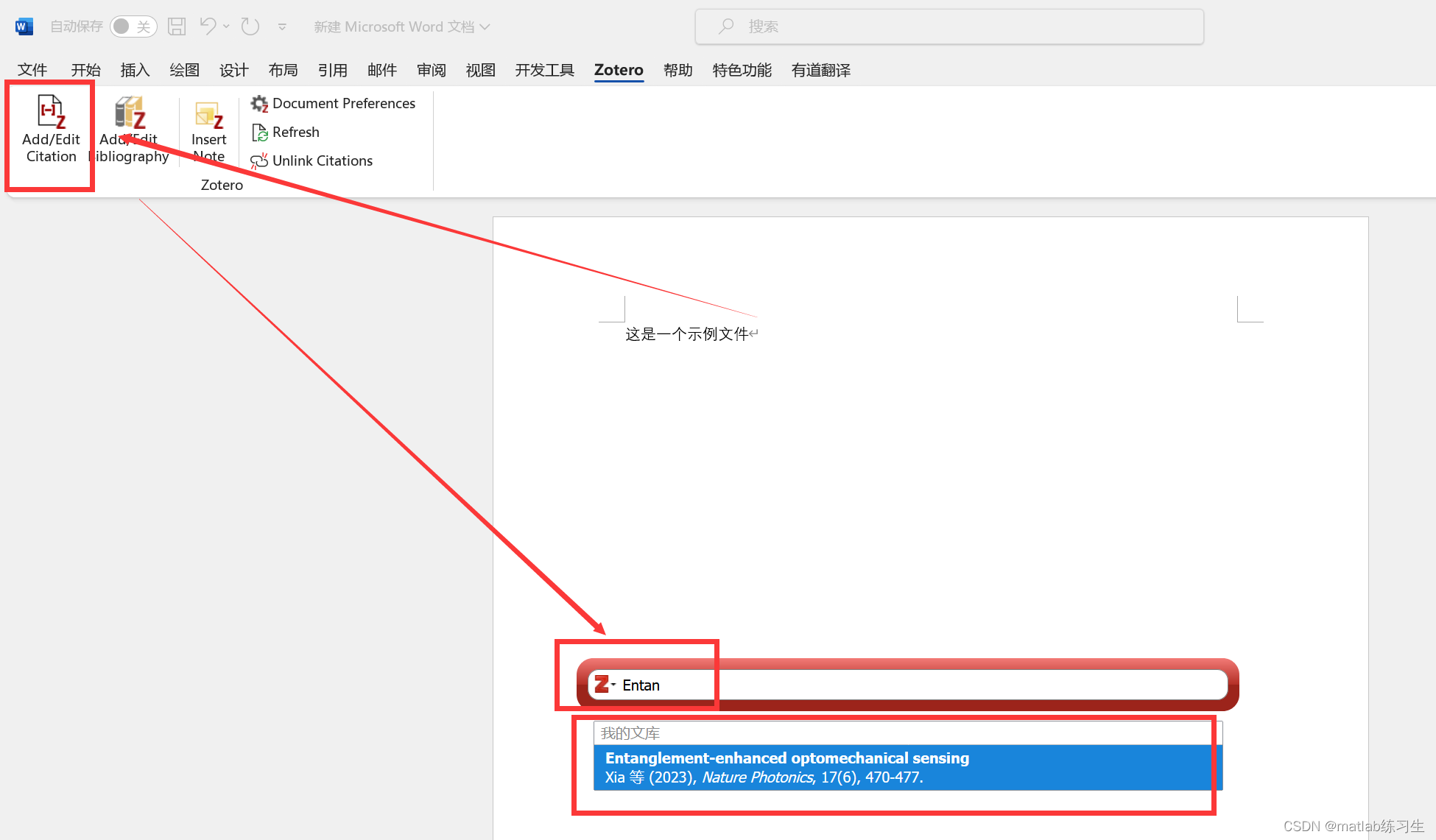Click the Unlink Citations icon
The width and height of the screenshot is (1436, 840).
[259, 161]
